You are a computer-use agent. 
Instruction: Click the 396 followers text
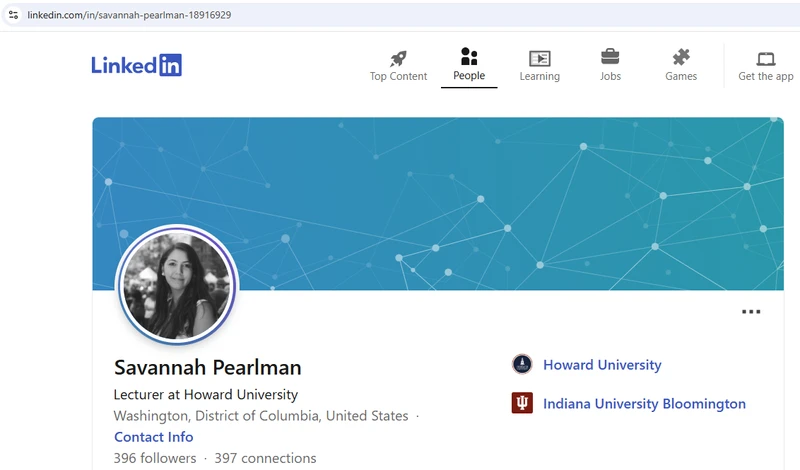(x=155, y=458)
